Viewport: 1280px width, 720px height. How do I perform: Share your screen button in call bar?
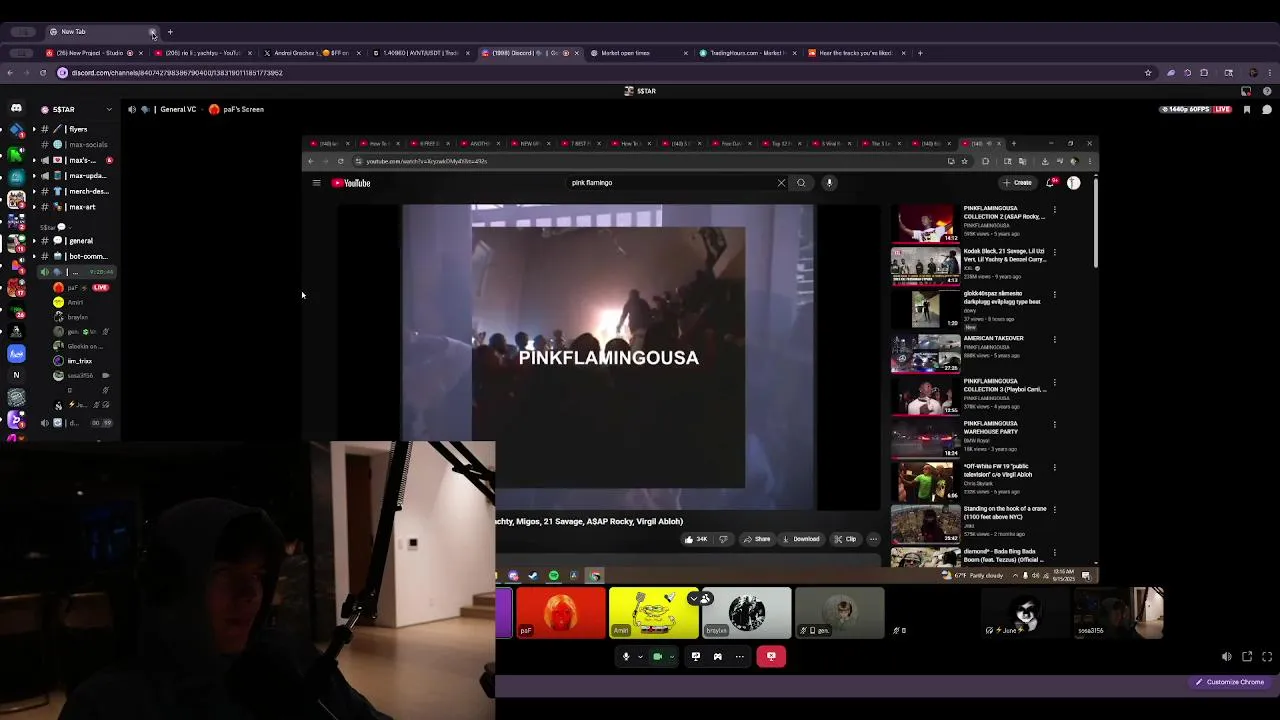696,657
